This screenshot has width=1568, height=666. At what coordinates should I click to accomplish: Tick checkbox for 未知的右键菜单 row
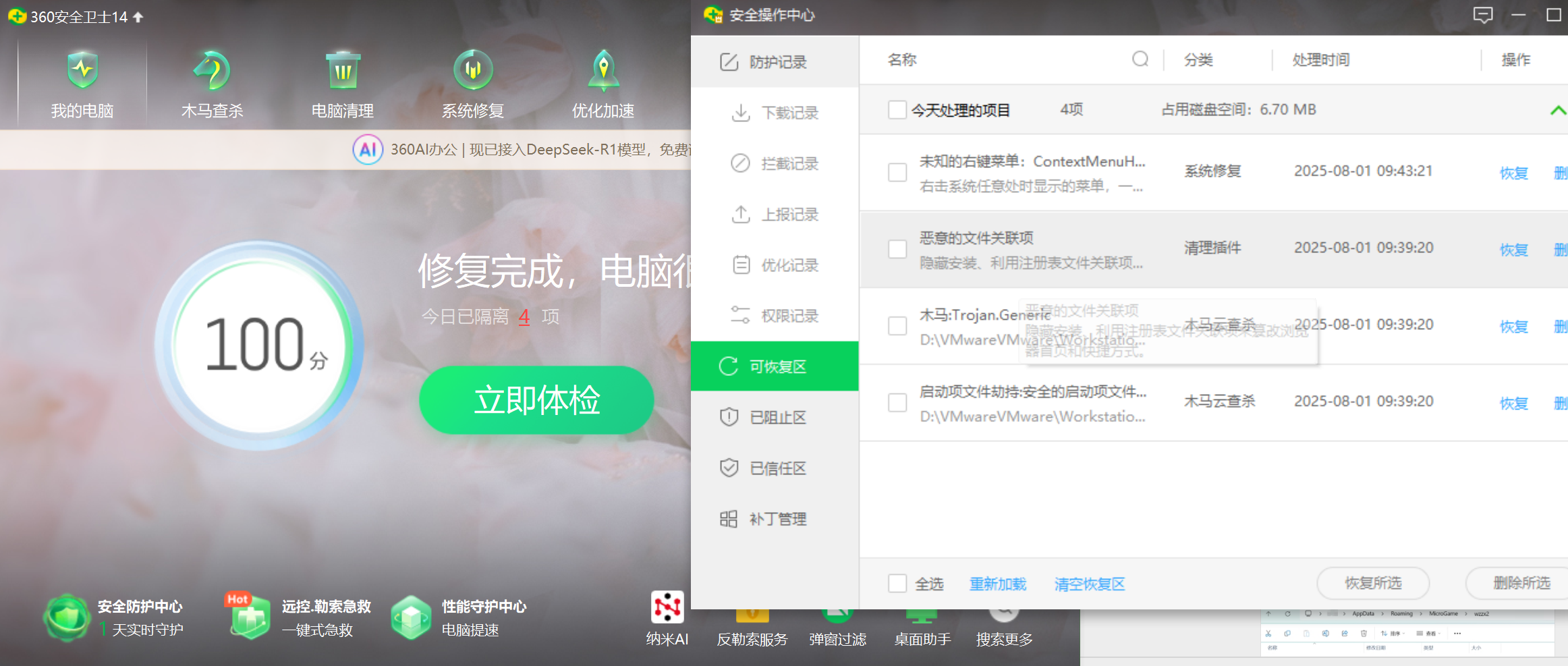(897, 172)
